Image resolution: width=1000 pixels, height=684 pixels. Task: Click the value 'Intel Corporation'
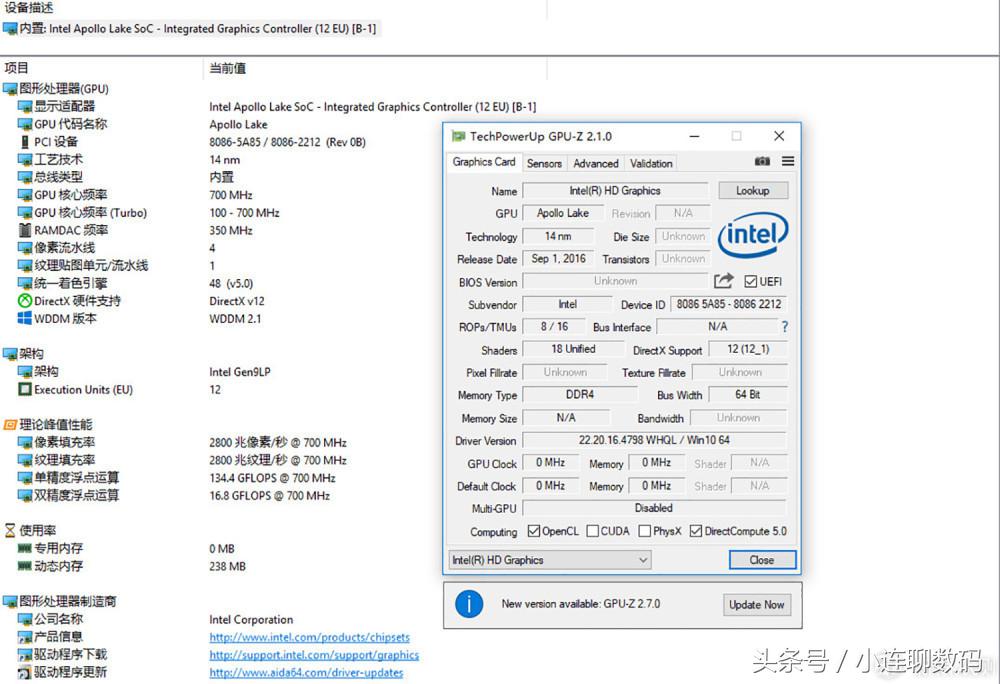[x=251, y=619]
